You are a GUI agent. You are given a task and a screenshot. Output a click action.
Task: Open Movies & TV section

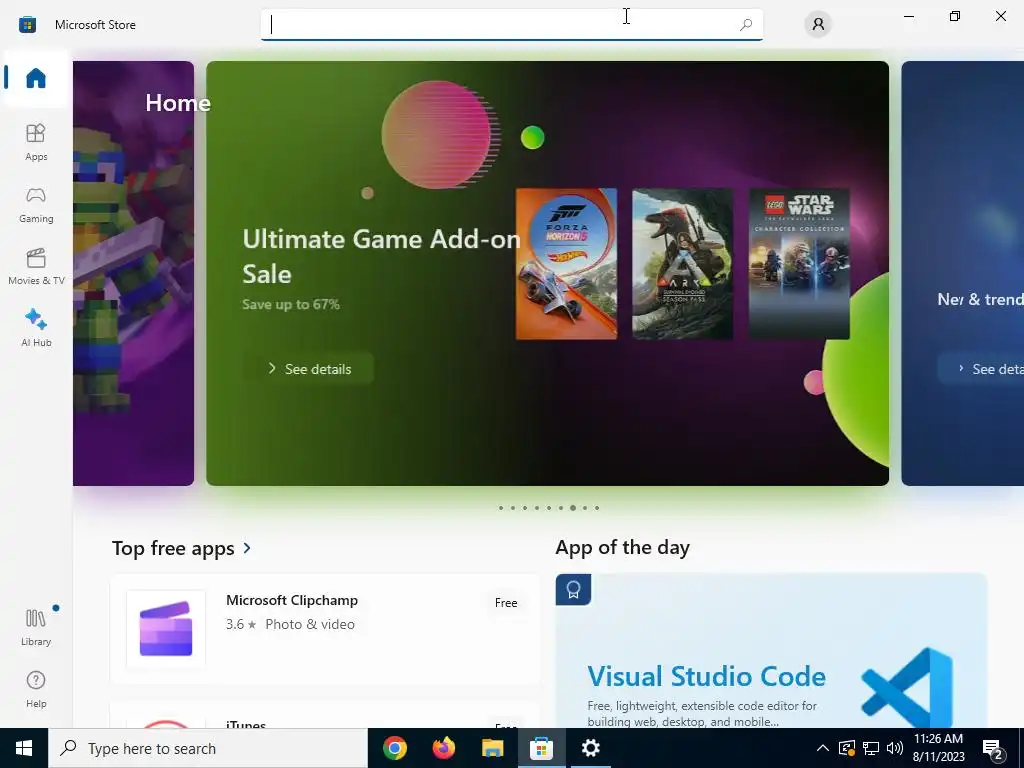[x=36, y=266]
